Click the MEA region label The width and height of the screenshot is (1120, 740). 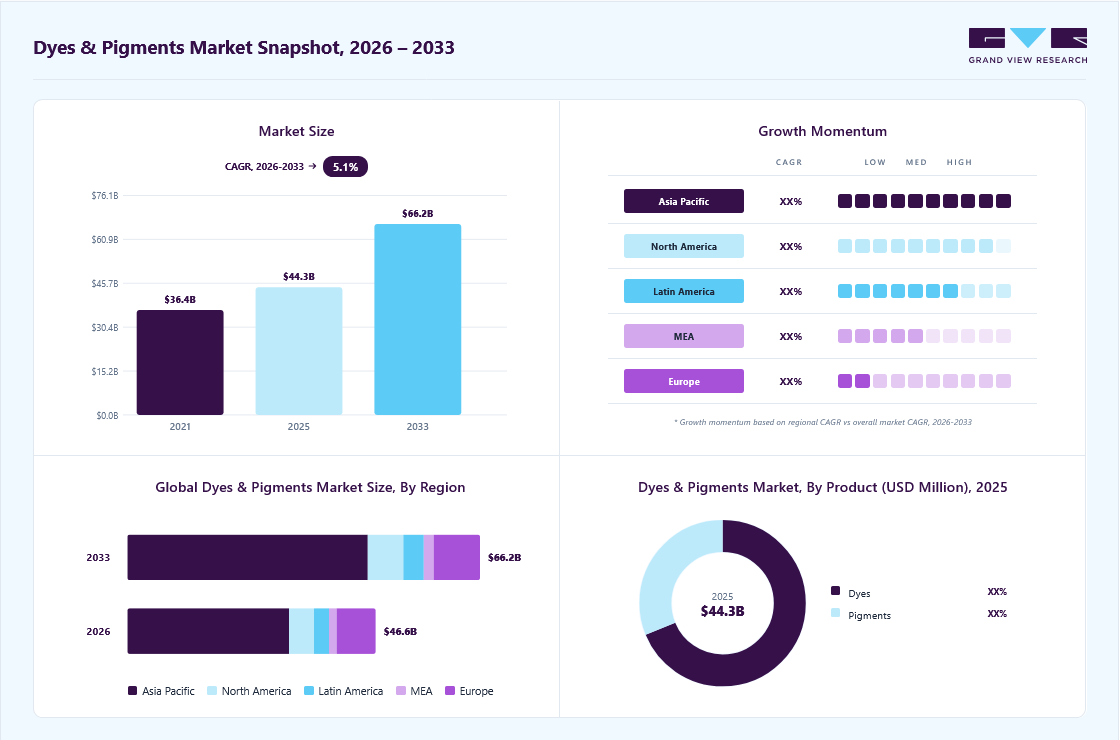point(684,336)
